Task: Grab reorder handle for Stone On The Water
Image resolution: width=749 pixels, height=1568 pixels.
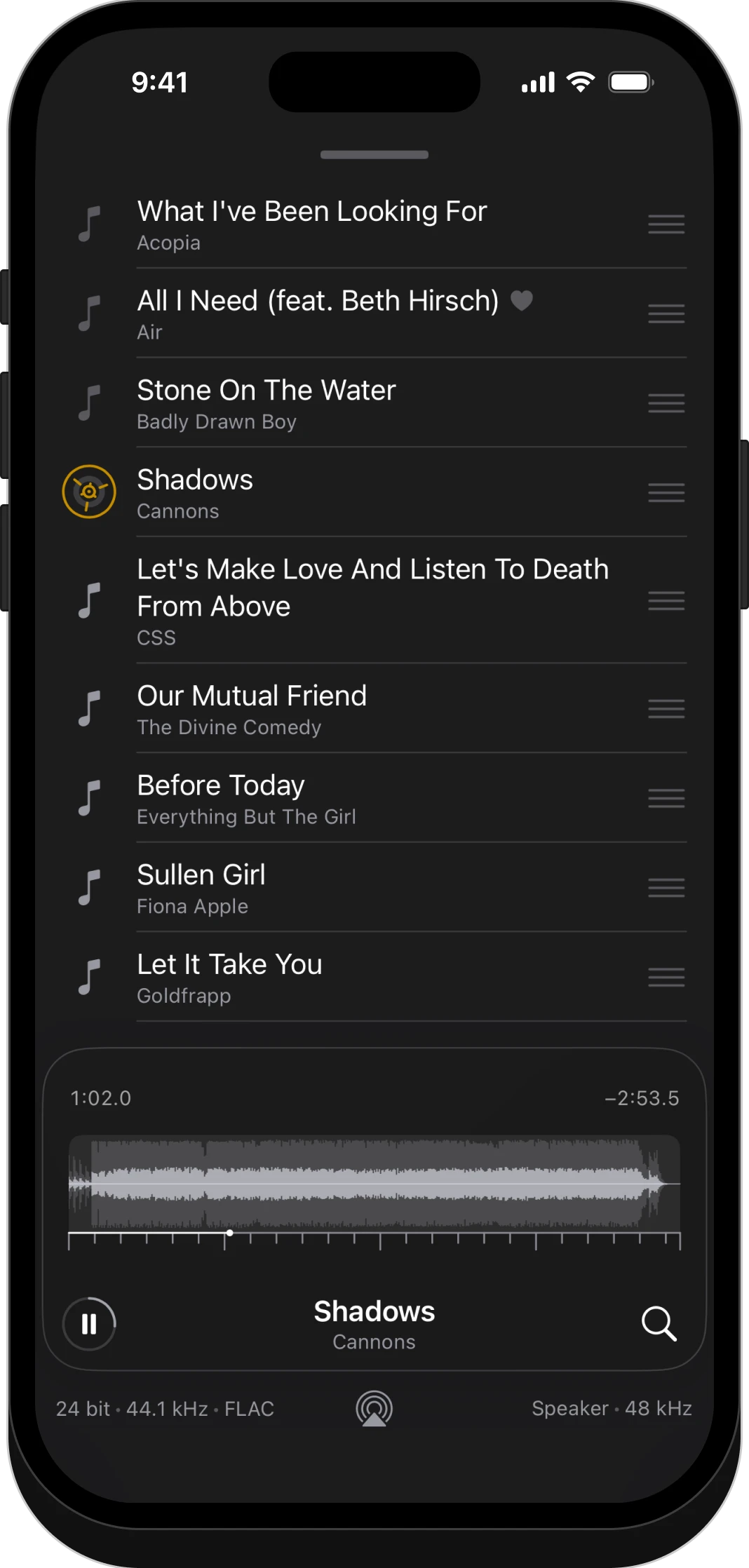Action: coord(666,403)
